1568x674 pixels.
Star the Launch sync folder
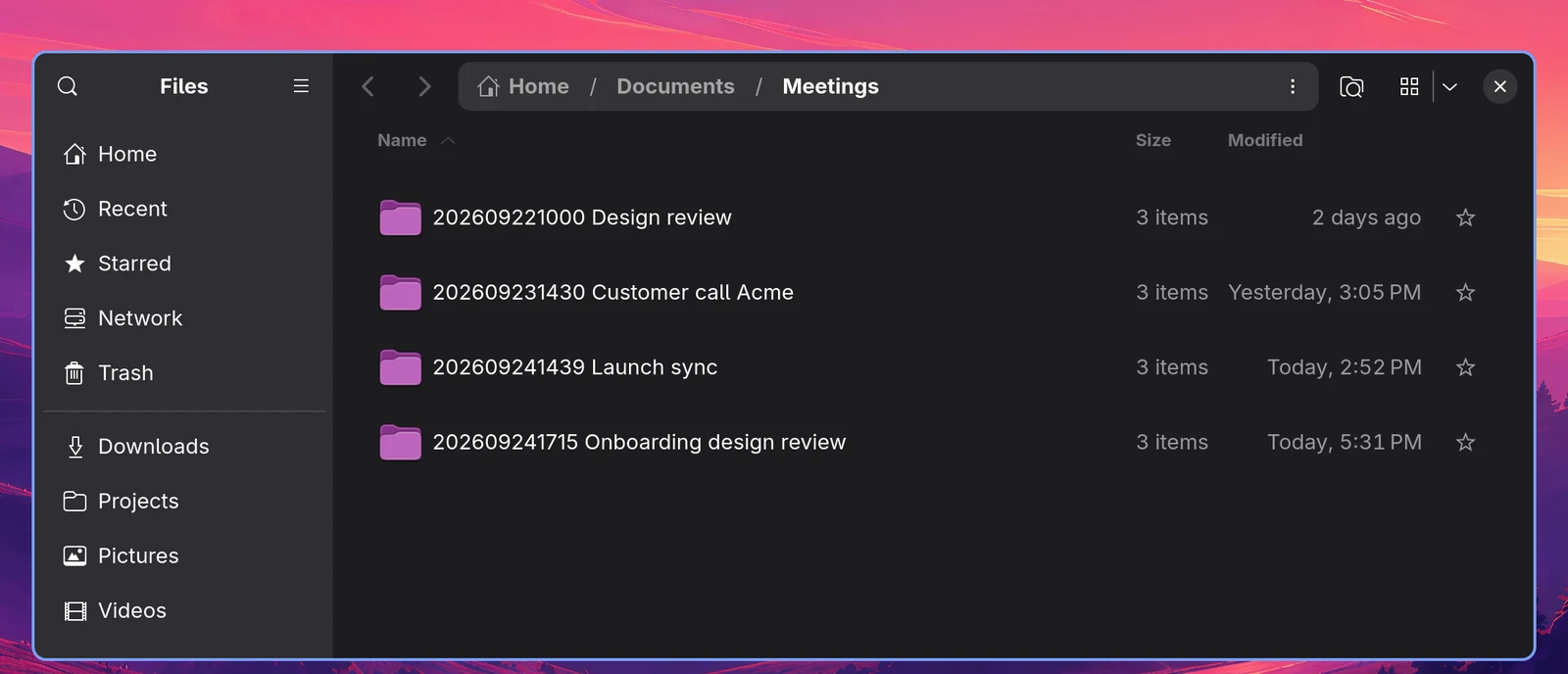point(1465,367)
